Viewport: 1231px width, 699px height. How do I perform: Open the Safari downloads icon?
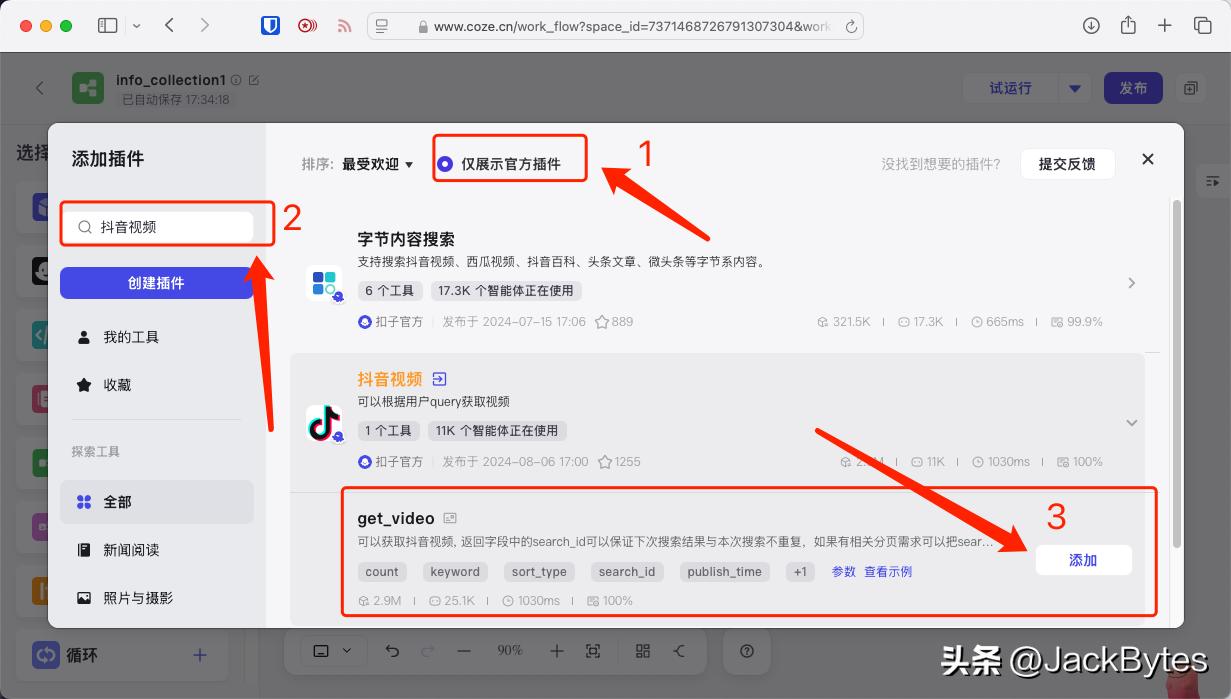(1091, 26)
